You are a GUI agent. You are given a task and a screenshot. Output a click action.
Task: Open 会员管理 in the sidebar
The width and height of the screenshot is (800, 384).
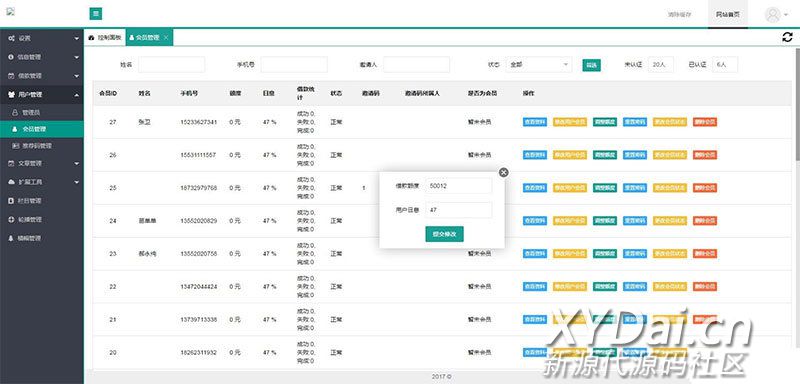[42, 129]
